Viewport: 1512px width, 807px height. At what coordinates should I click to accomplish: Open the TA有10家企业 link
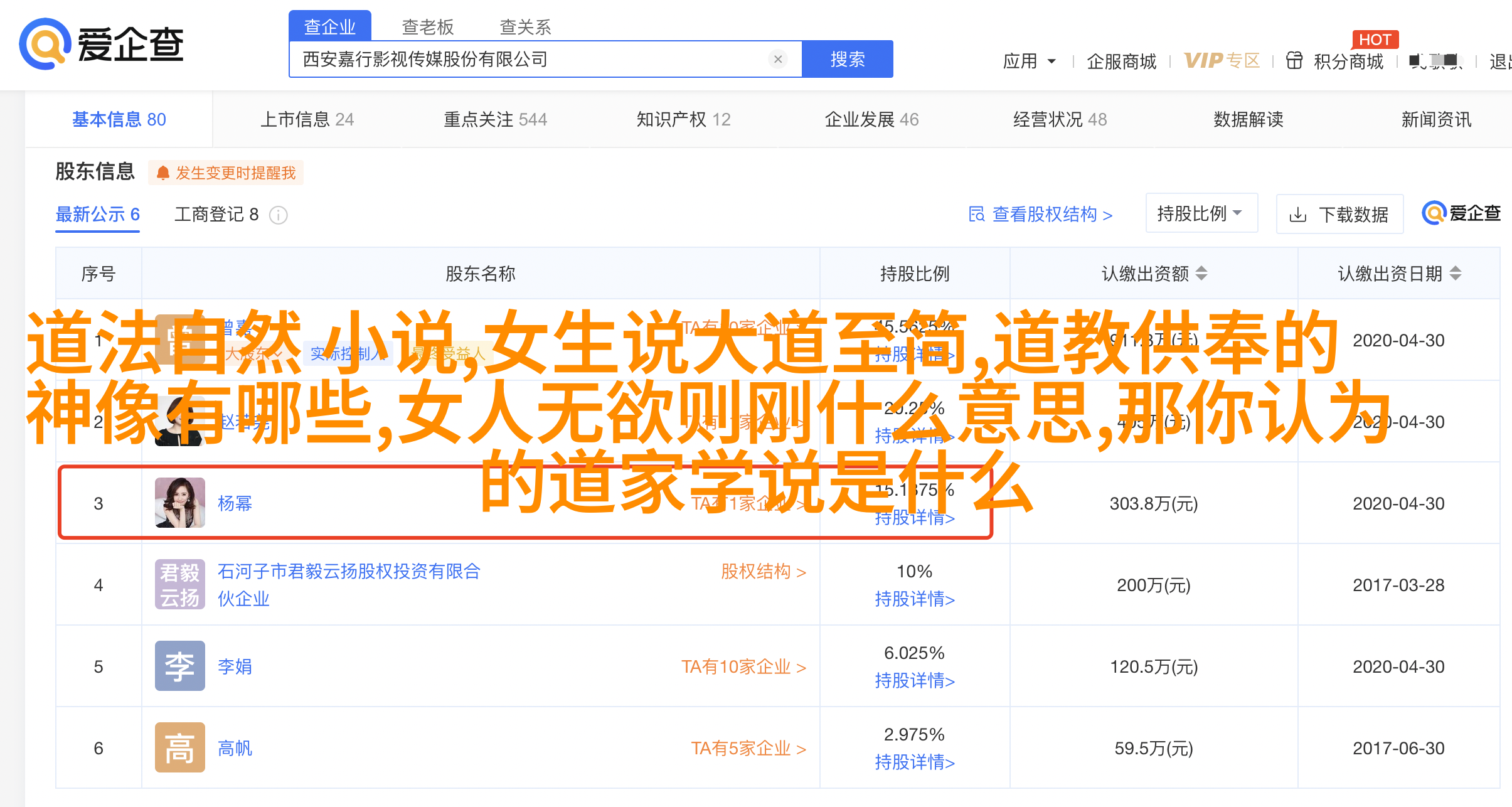(744, 666)
